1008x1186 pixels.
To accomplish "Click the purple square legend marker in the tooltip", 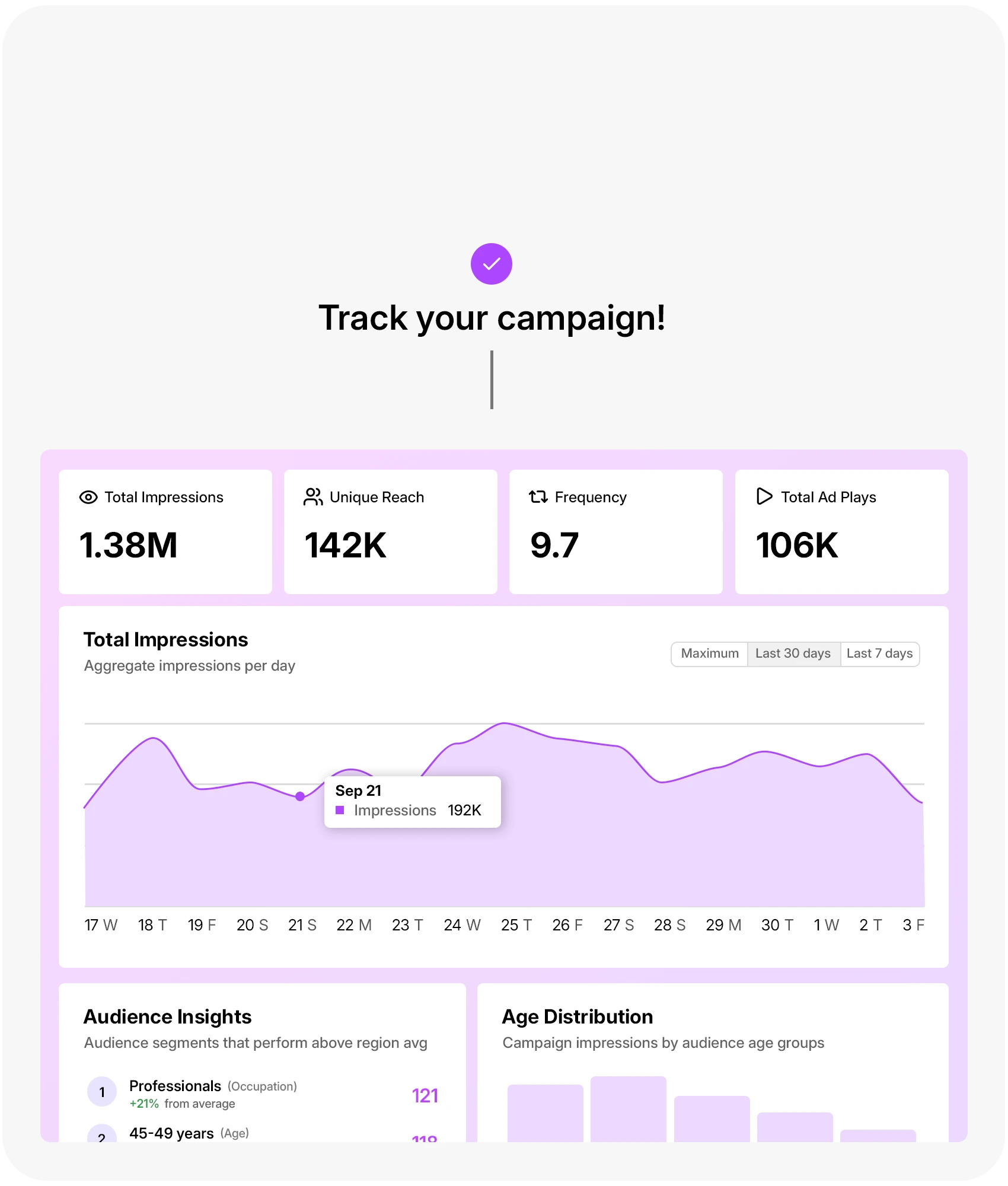I will click(341, 810).
